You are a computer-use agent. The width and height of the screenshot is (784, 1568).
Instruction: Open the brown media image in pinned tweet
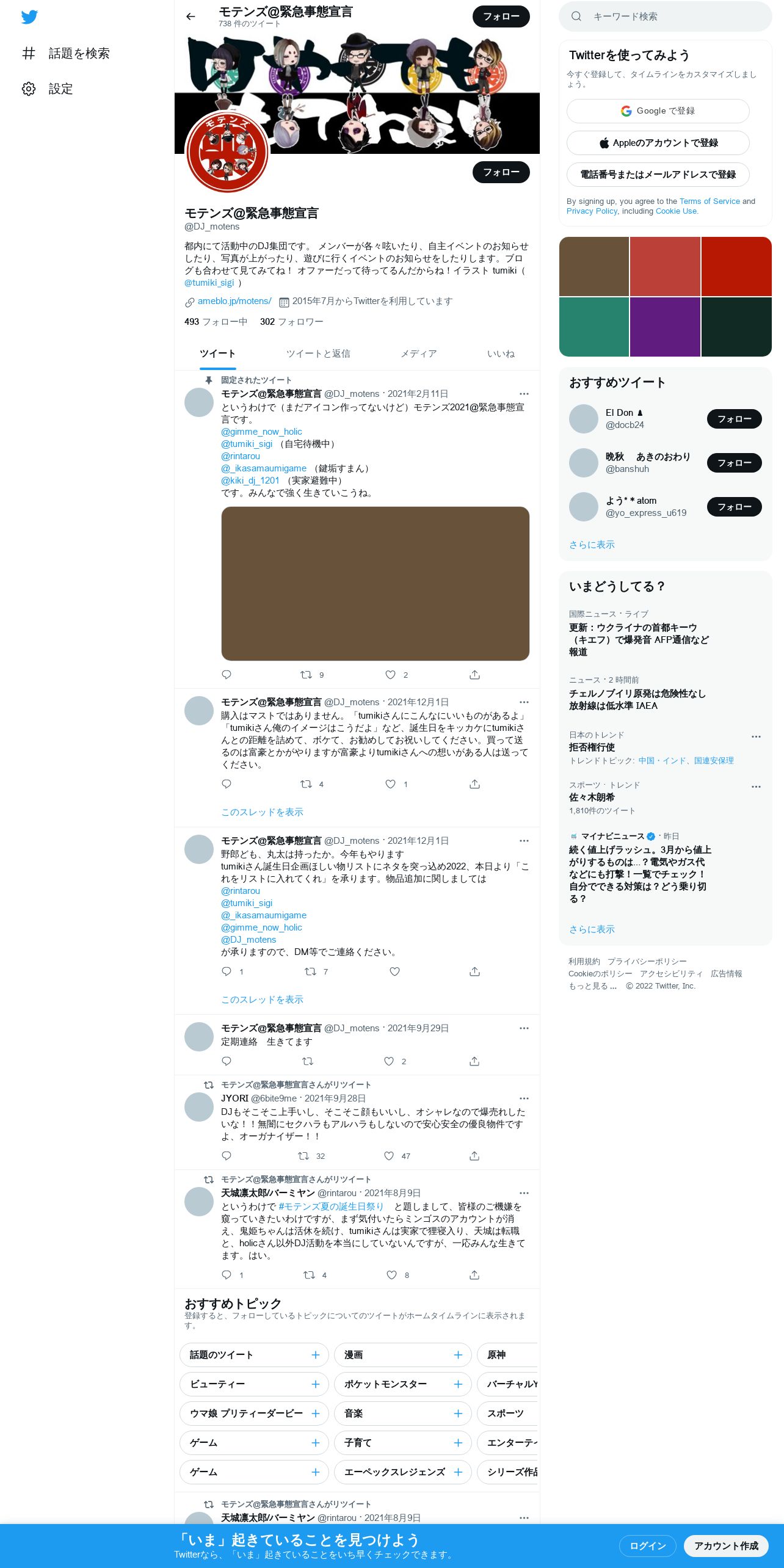(375, 584)
